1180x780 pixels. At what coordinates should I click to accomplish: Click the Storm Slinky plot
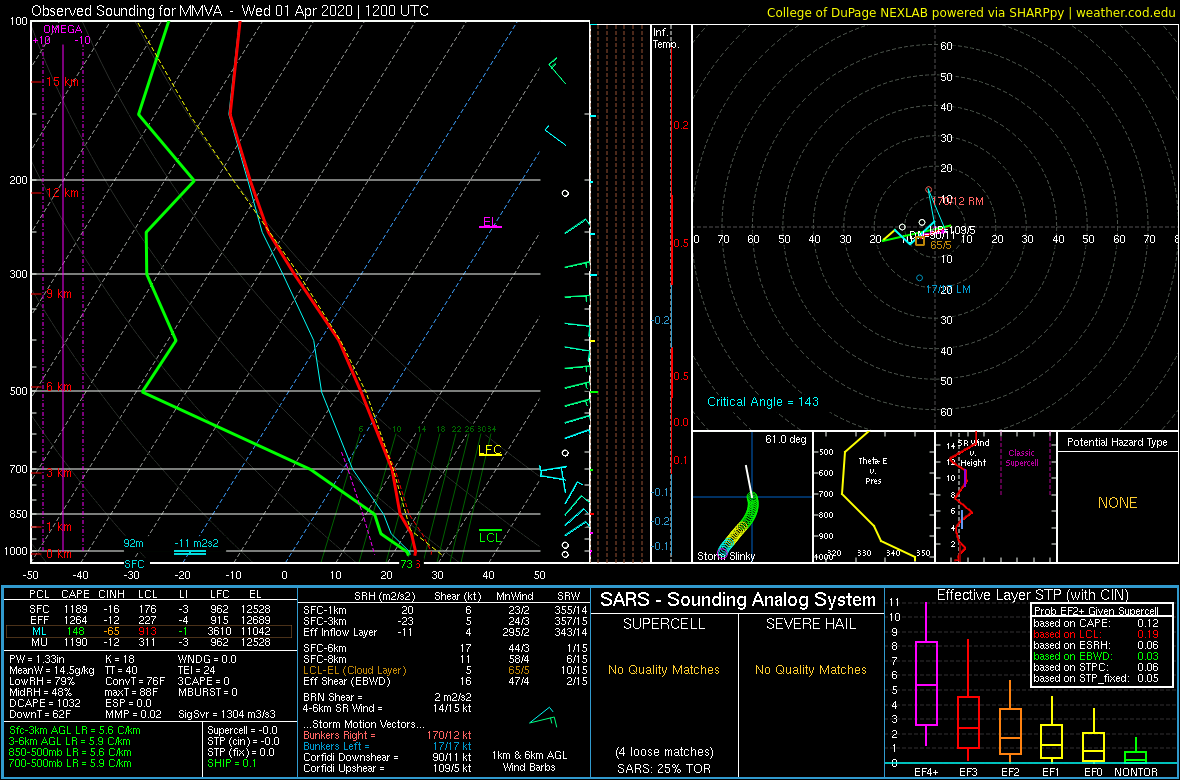pos(751,497)
